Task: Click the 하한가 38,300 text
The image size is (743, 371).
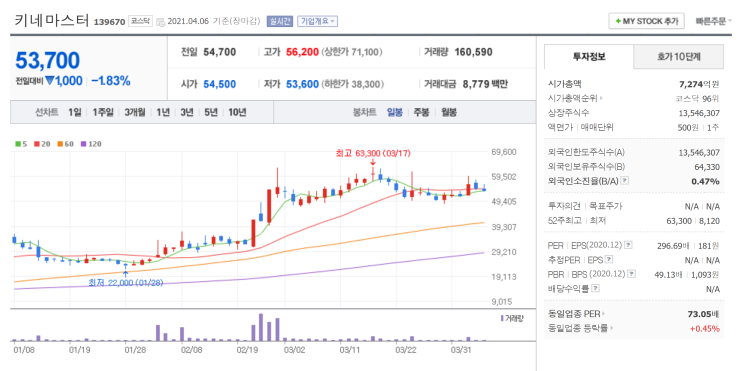Action: tap(353, 84)
